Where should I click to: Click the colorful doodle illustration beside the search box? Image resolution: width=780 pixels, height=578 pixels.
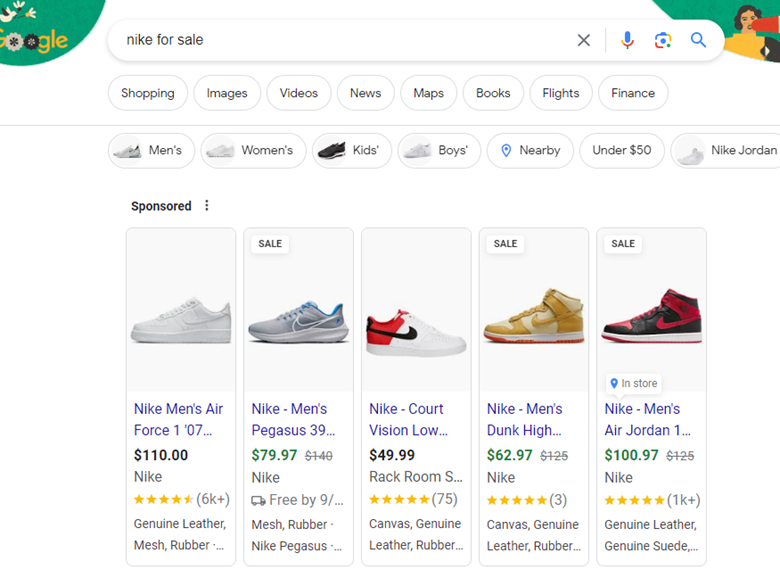click(750, 32)
